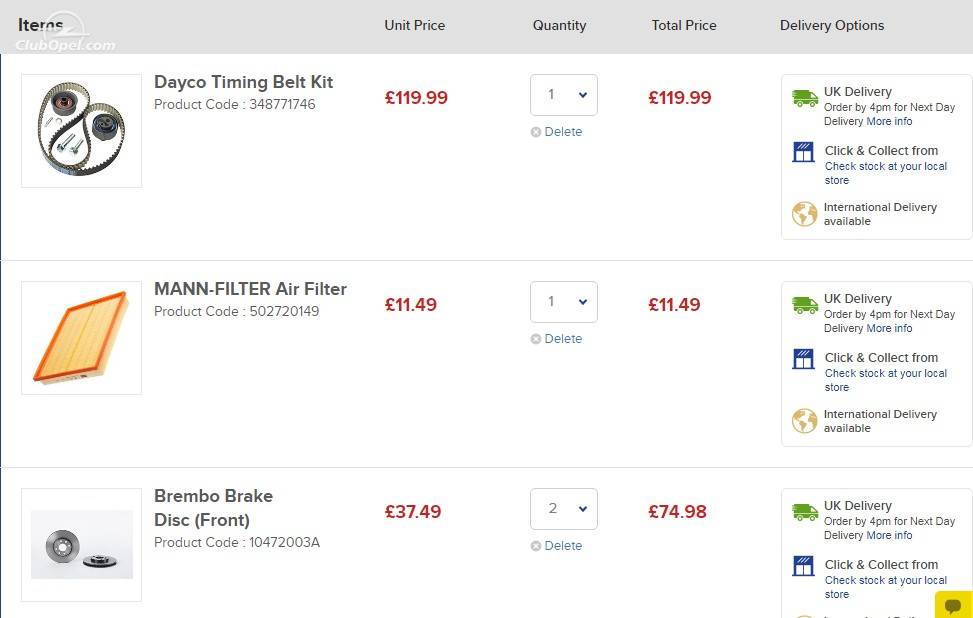Viewport: 973px width, 618px height.
Task: Click the store icon for Brembo Click & Collect
Action: pyautogui.click(x=803, y=566)
